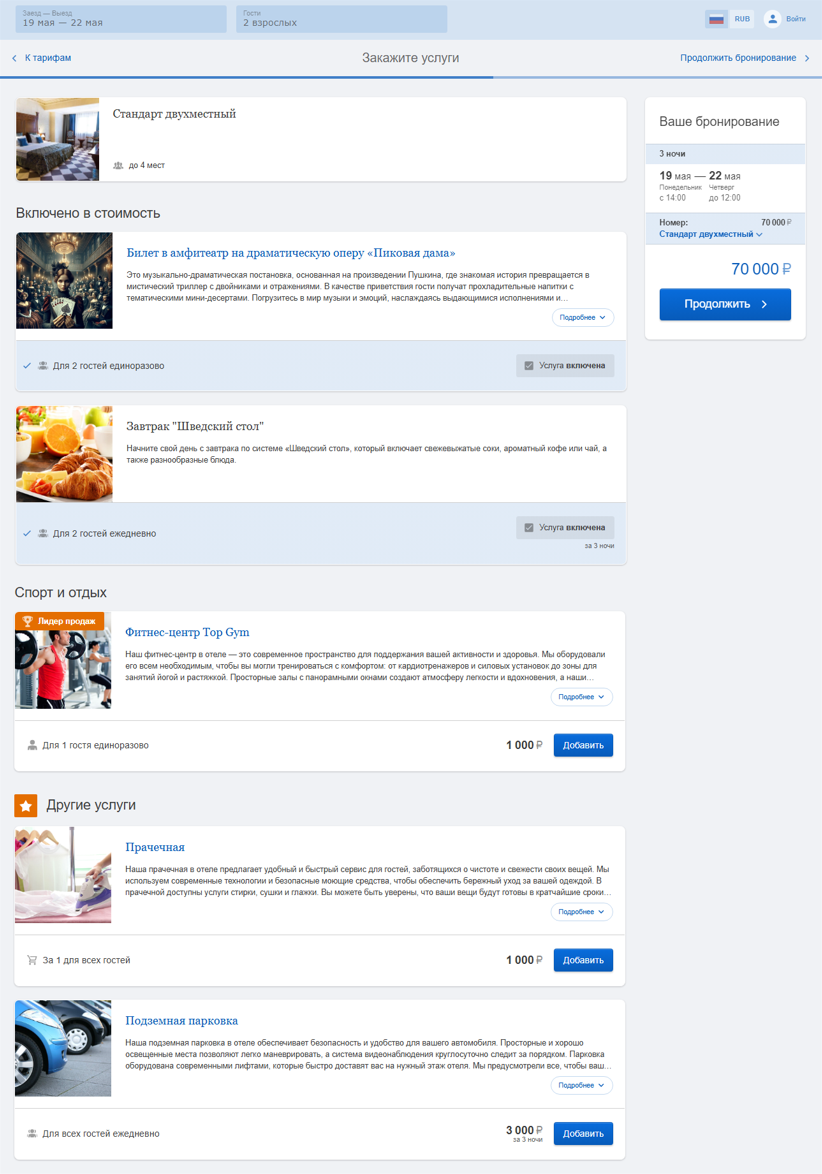Click guests icon in Для 2 гостей единоразово row
822x1174 pixels.
(43, 366)
